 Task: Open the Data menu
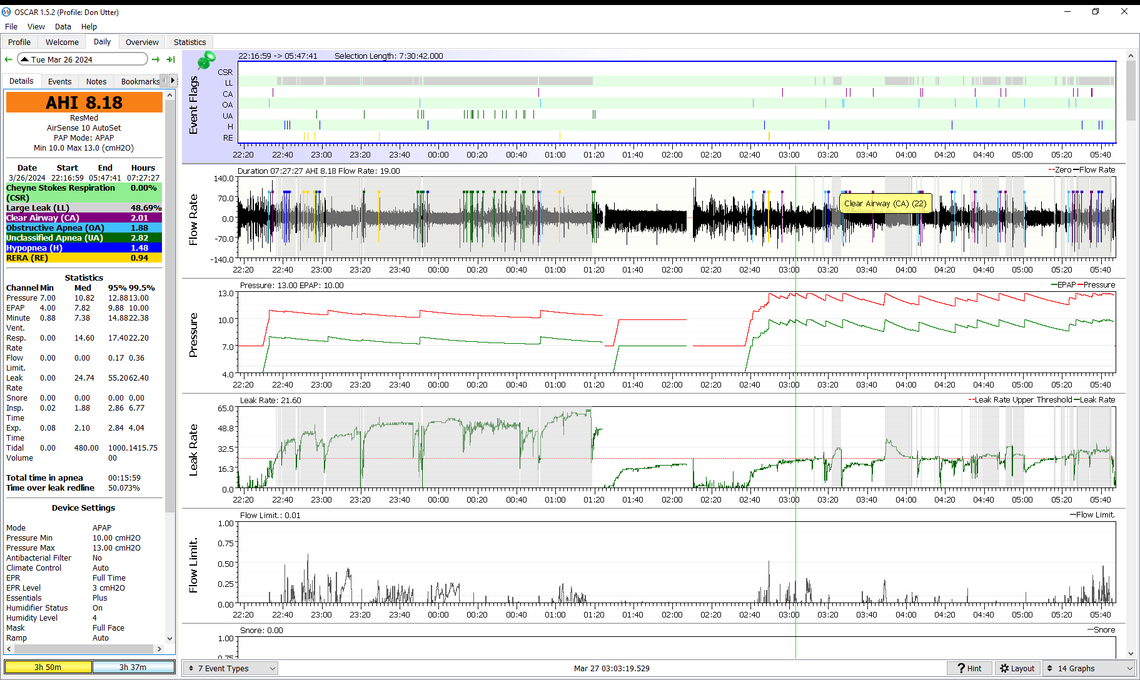[63, 26]
